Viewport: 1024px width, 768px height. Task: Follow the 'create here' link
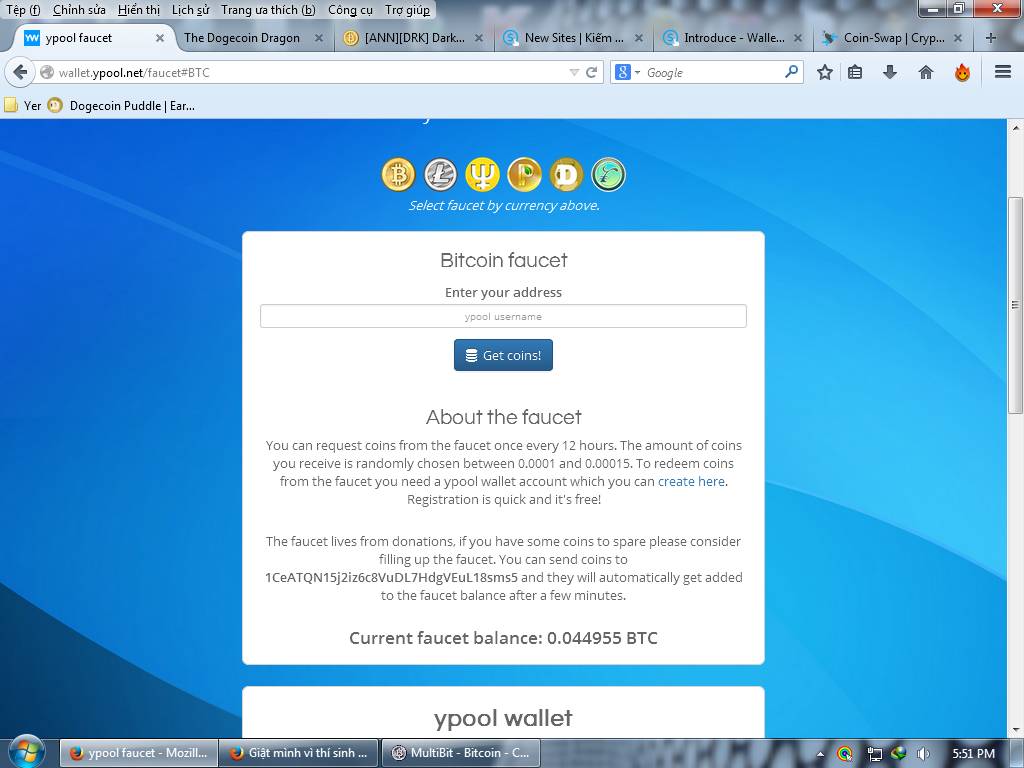click(x=691, y=481)
